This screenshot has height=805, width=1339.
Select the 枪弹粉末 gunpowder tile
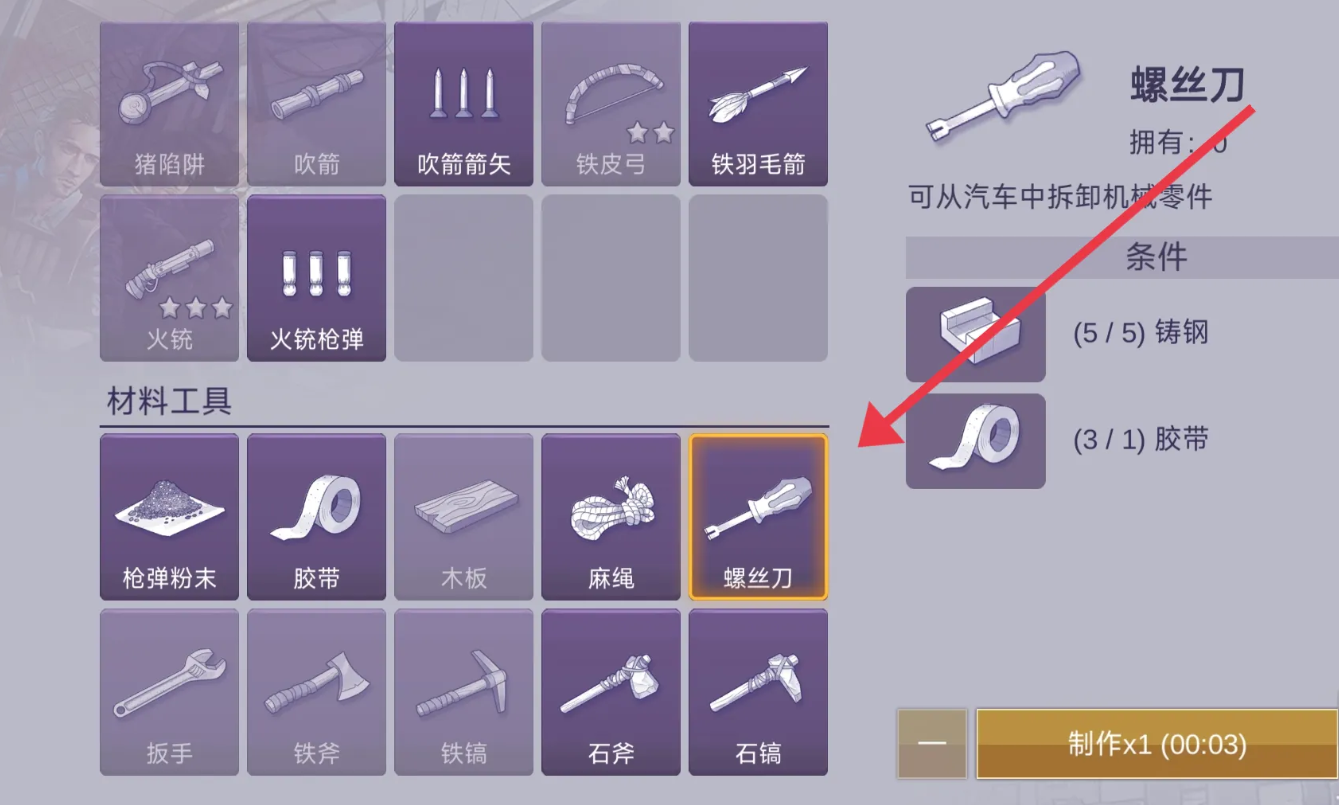point(170,517)
